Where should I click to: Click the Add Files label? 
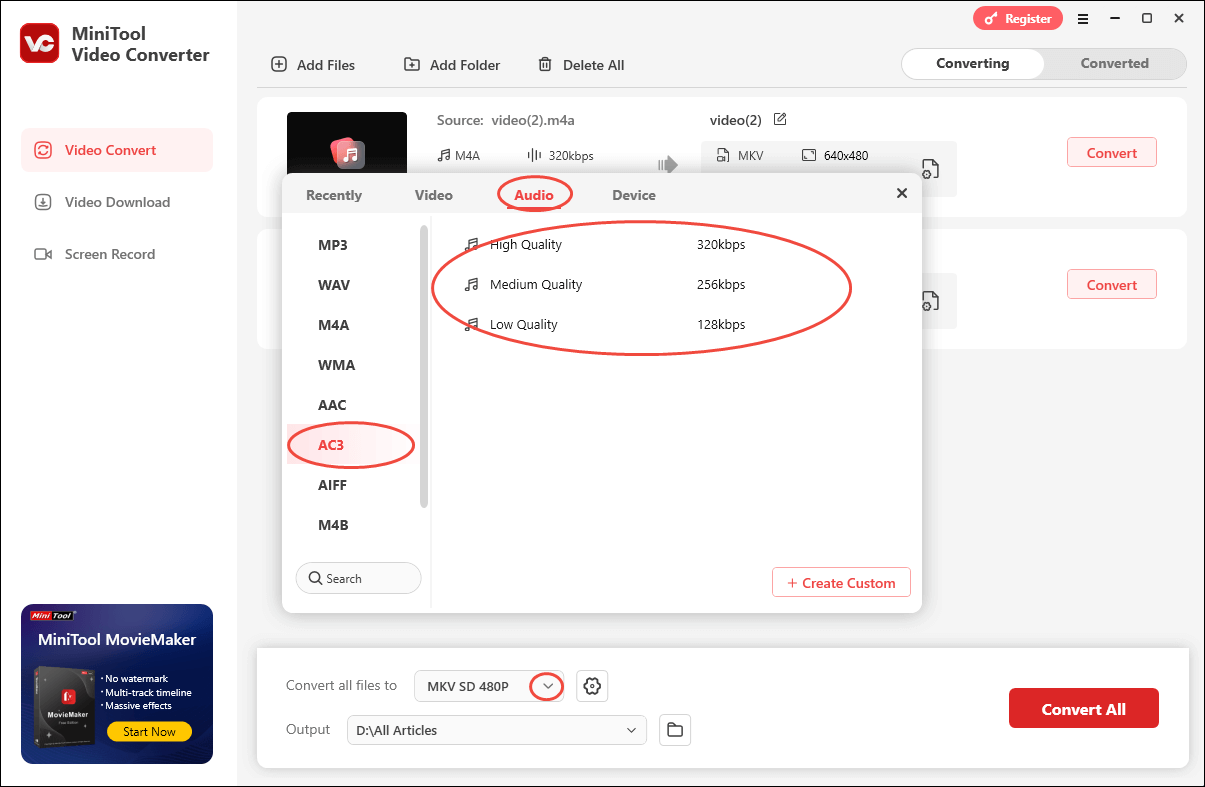tap(326, 65)
